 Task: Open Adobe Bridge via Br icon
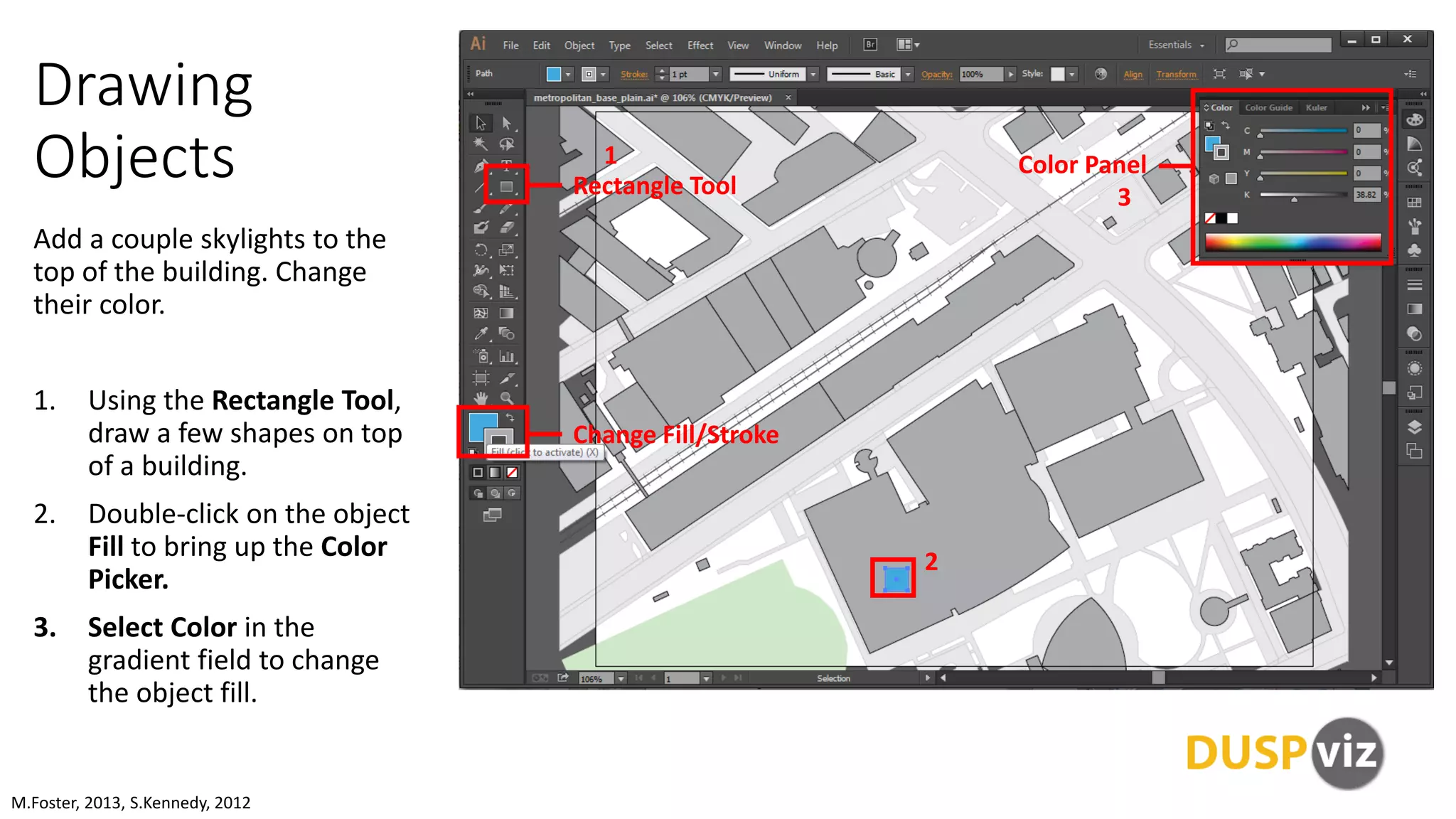[x=870, y=45]
